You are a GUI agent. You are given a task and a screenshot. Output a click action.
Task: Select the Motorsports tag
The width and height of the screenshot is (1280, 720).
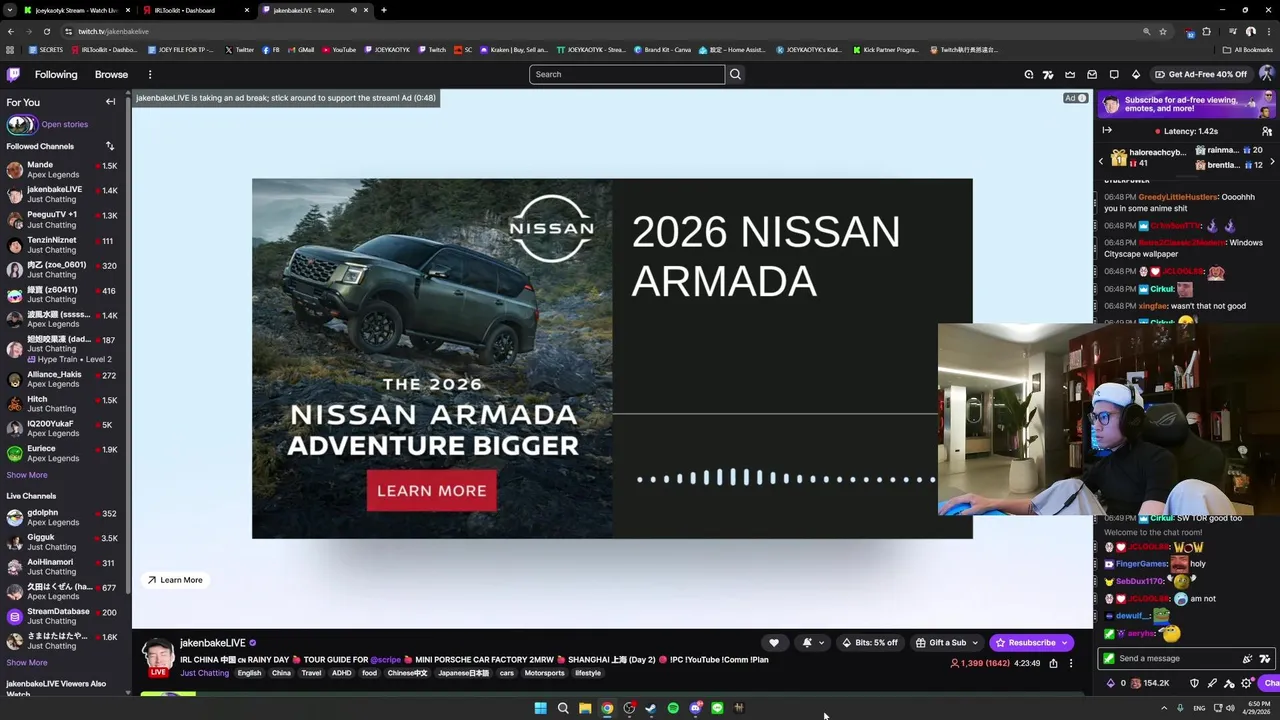click(545, 673)
